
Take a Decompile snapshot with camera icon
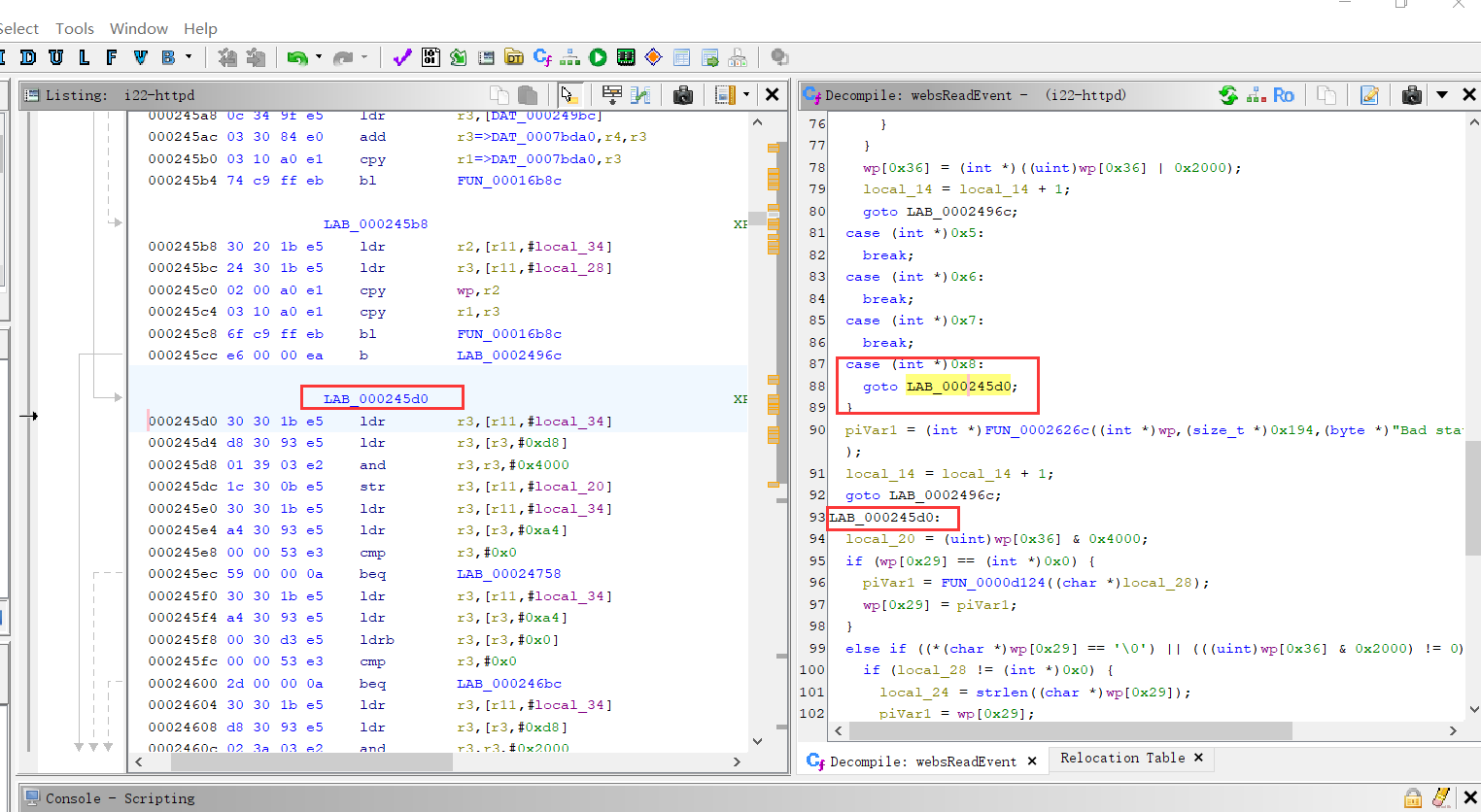tap(1412, 94)
